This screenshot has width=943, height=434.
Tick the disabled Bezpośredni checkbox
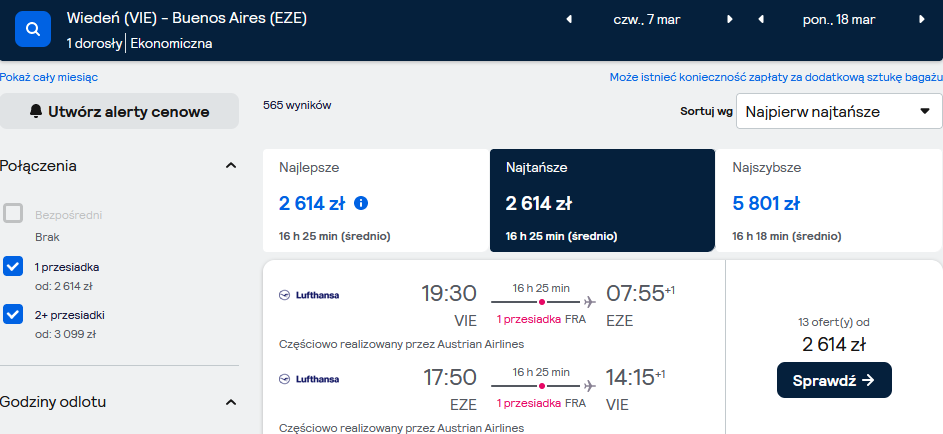click(13, 213)
